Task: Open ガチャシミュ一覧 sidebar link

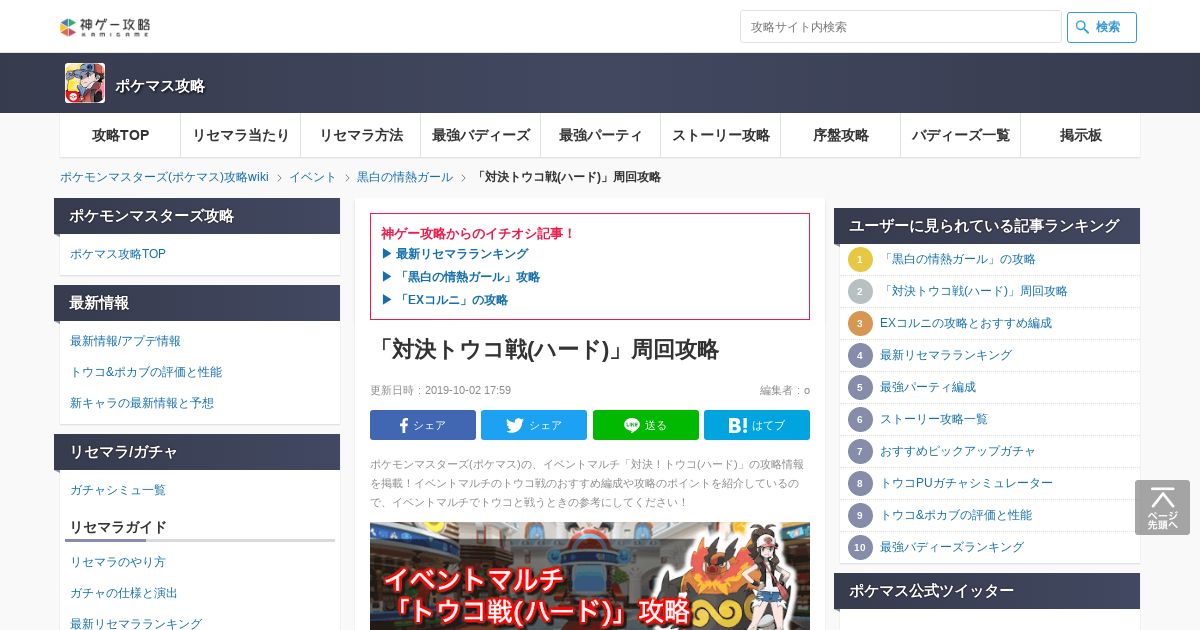Action: (x=118, y=490)
